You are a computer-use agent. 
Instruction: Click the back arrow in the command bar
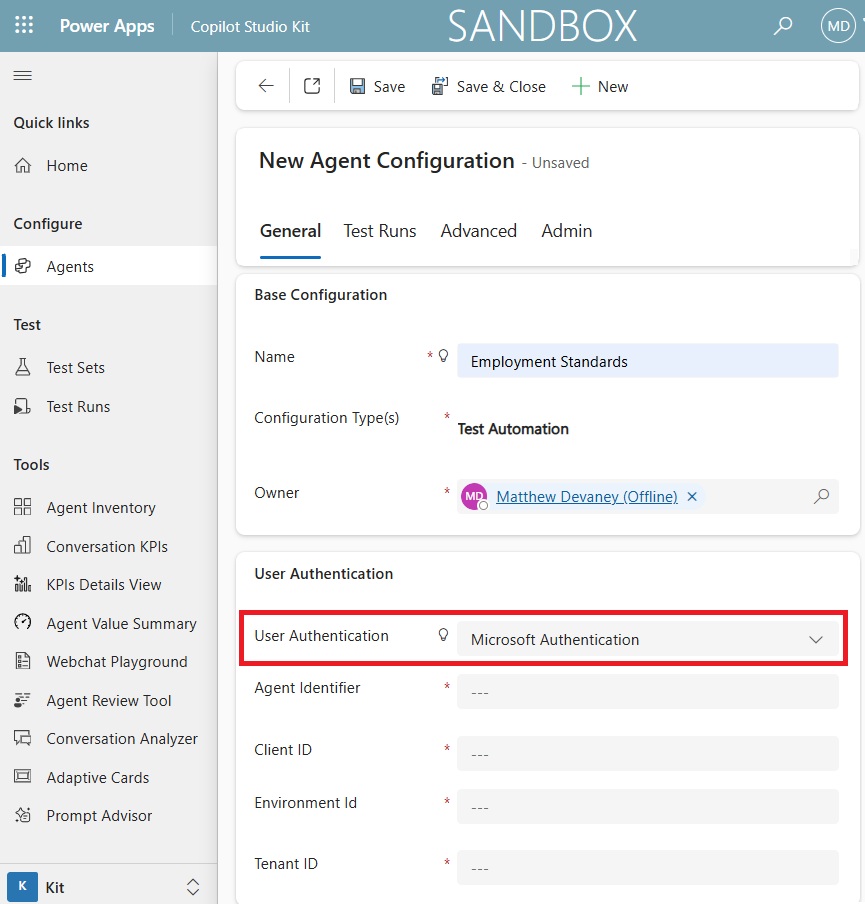point(266,87)
